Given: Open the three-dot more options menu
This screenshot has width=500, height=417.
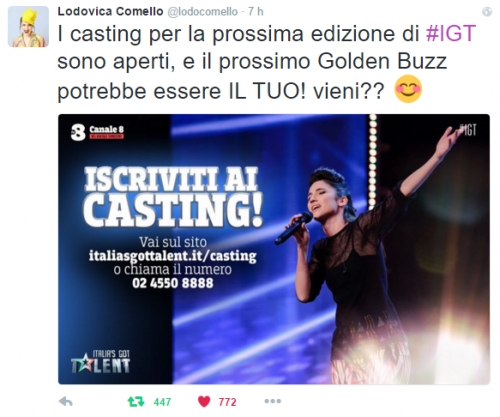Looking at the screenshot, I should (273, 401).
